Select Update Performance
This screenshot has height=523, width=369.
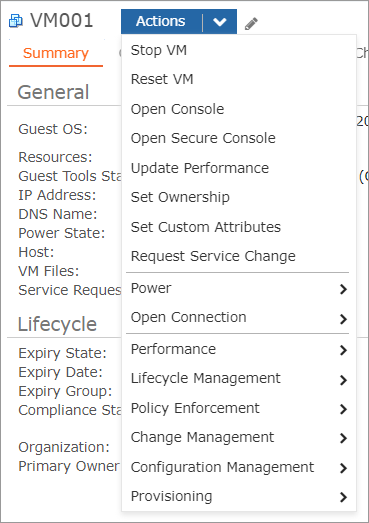coord(239,168)
